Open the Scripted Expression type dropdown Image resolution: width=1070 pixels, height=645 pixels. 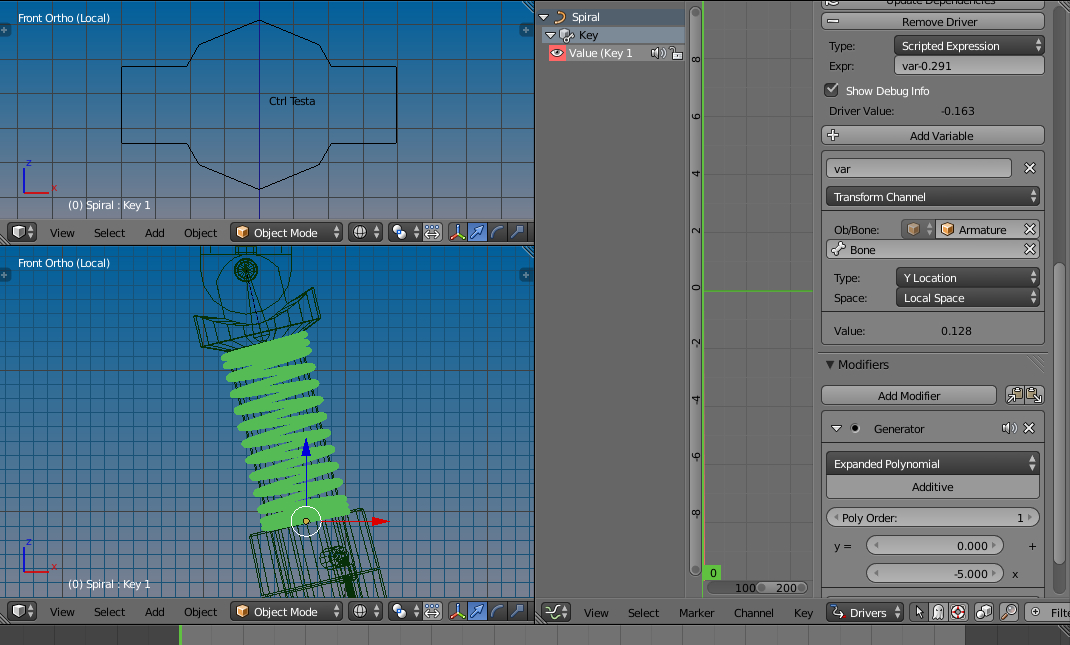tap(969, 46)
